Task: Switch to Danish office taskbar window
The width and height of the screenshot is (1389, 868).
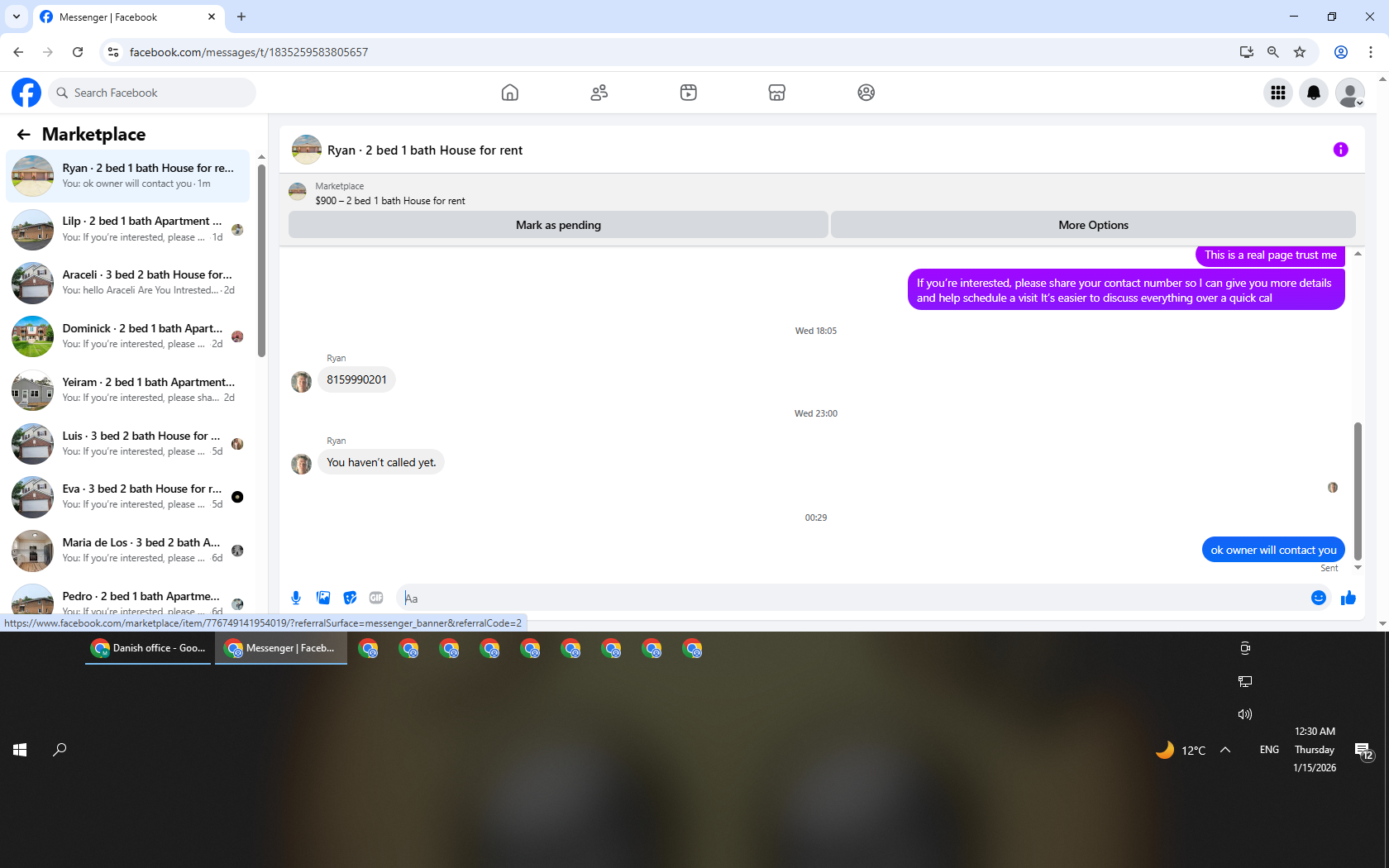Action: [150, 648]
